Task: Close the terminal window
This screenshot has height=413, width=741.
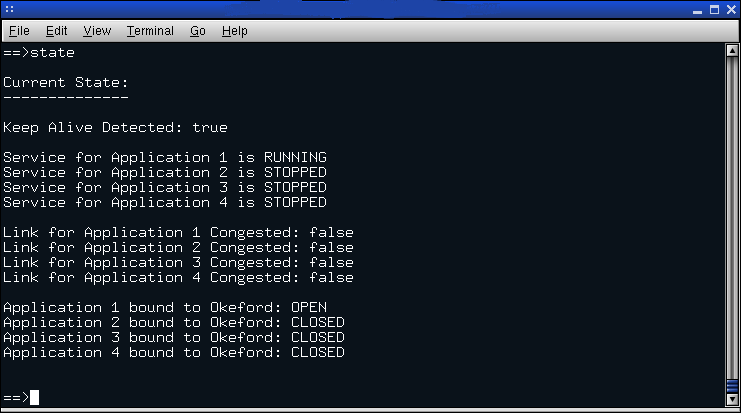Action: 730,9
